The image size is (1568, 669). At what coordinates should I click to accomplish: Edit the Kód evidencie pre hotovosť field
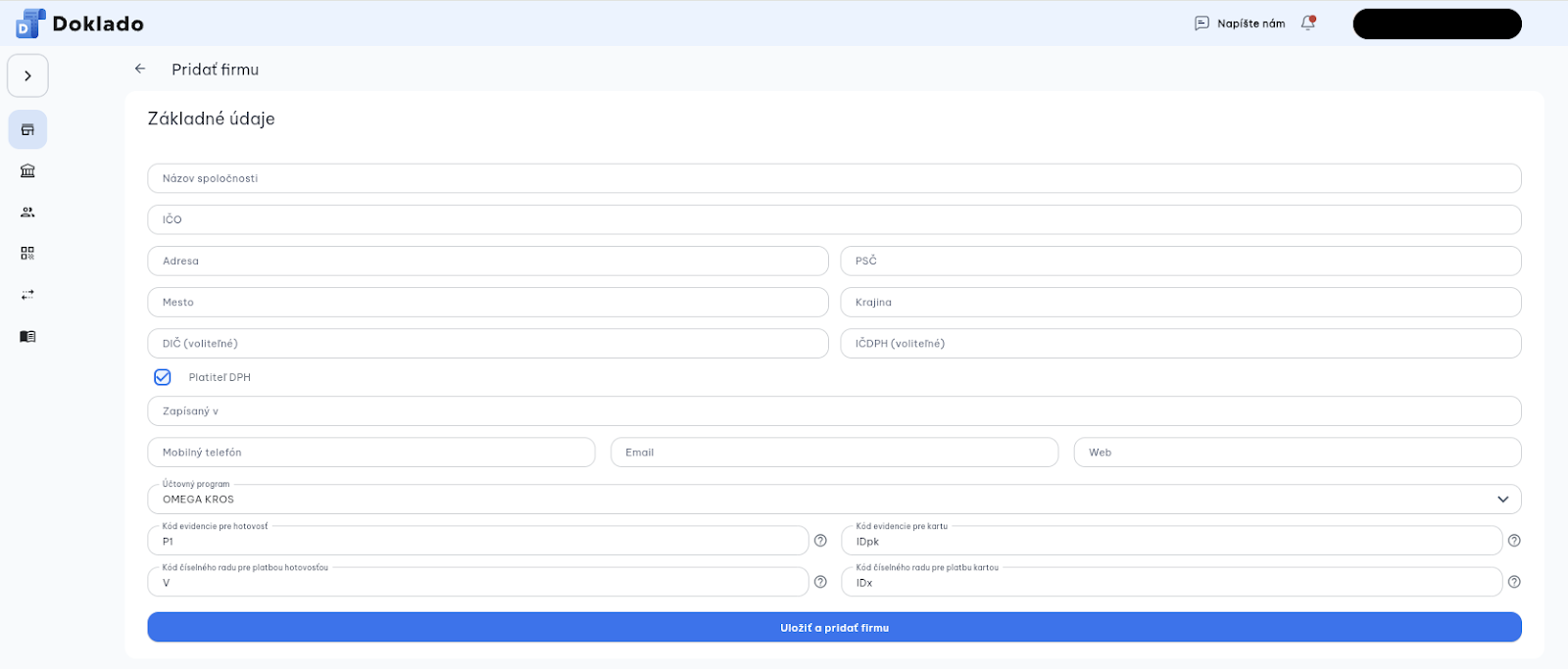pos(478,541)
